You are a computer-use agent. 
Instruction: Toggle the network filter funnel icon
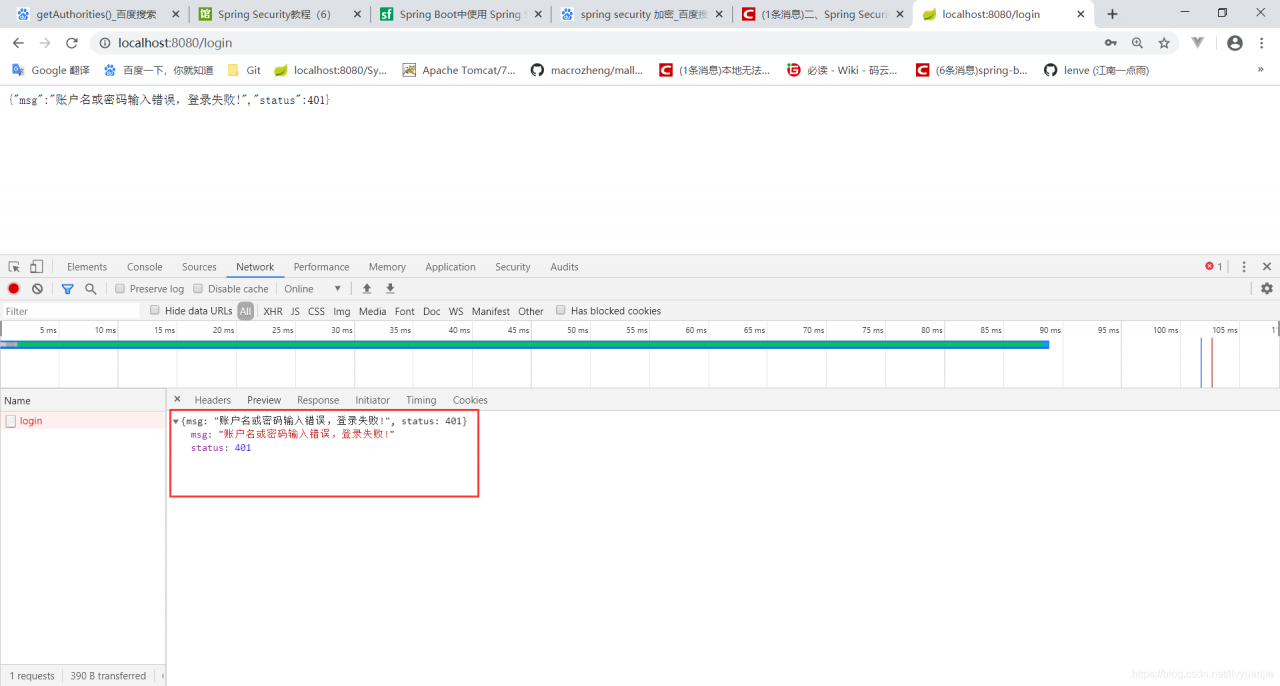pos(67,289)
